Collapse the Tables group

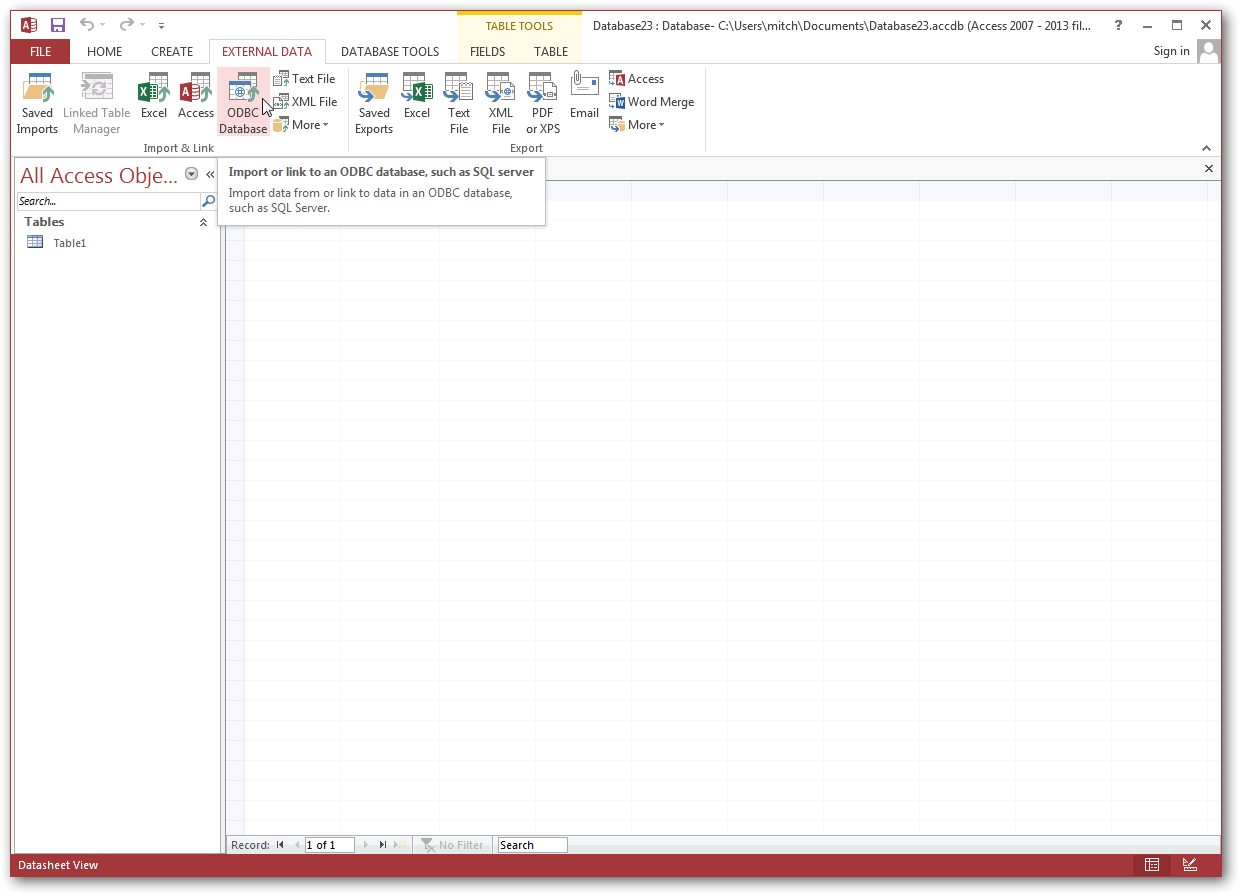(203, 222)
